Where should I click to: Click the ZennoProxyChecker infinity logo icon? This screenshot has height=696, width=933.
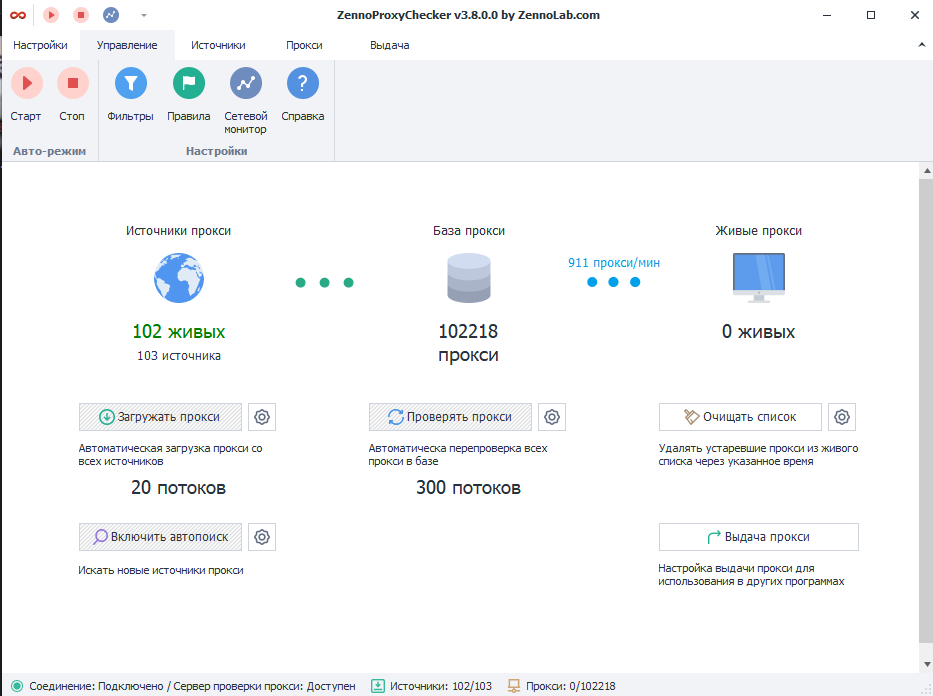(18, 15)
